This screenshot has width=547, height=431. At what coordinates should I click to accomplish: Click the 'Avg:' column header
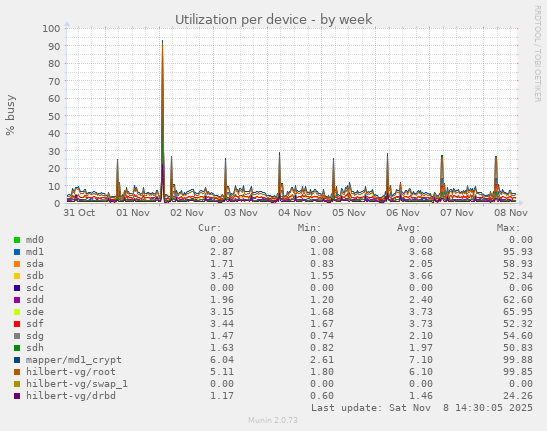pyautogui.click(x=409, y=228)
